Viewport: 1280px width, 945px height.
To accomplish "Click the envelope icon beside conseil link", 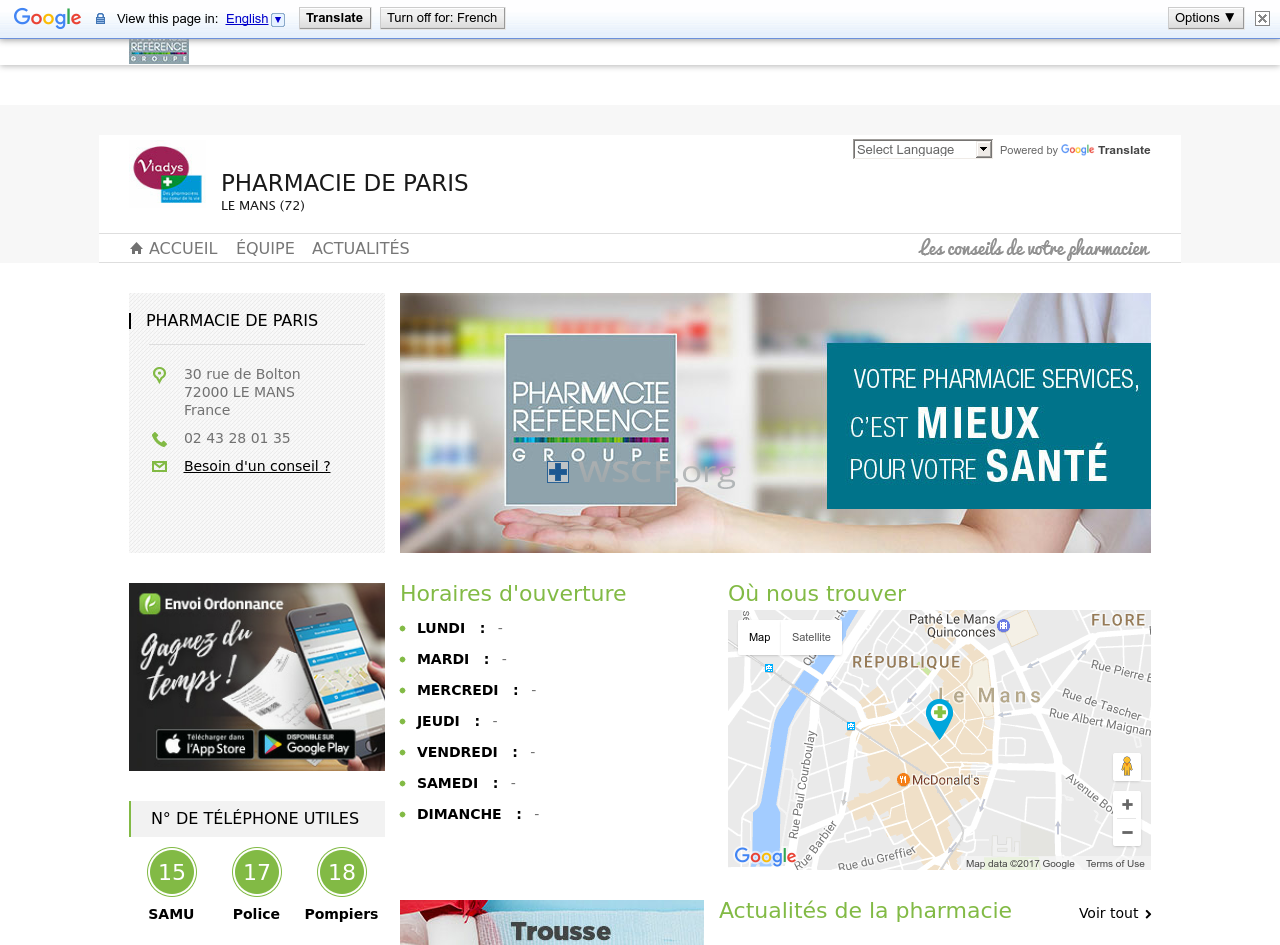I will (x=159, y=467).
